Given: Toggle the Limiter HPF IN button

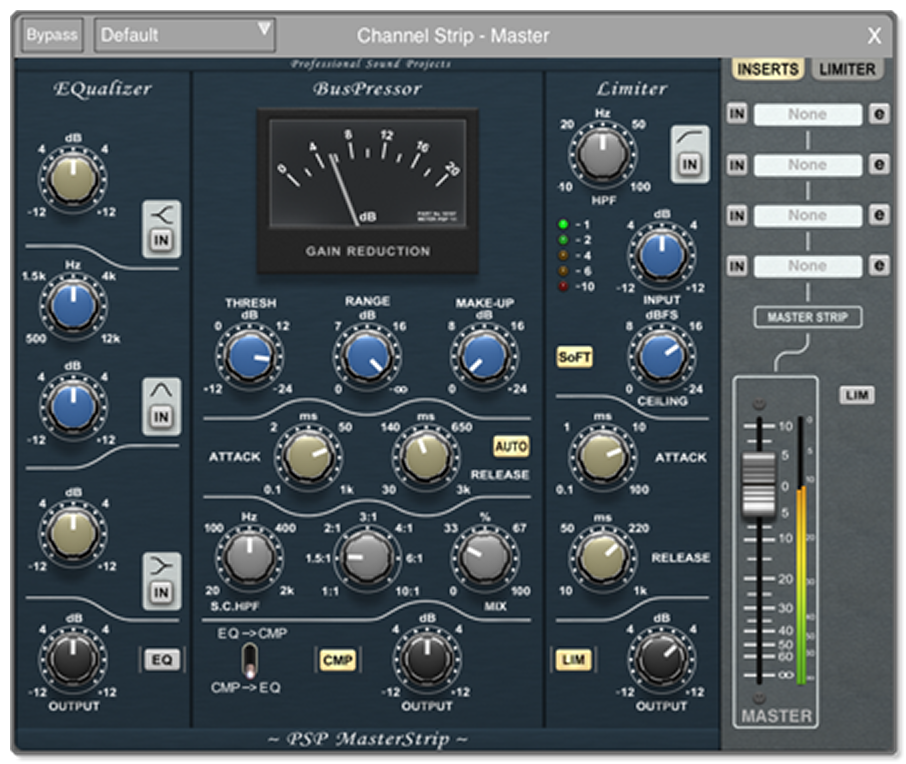Looking at the screenshot, I should pyautogui.click(x=690, y=165).
